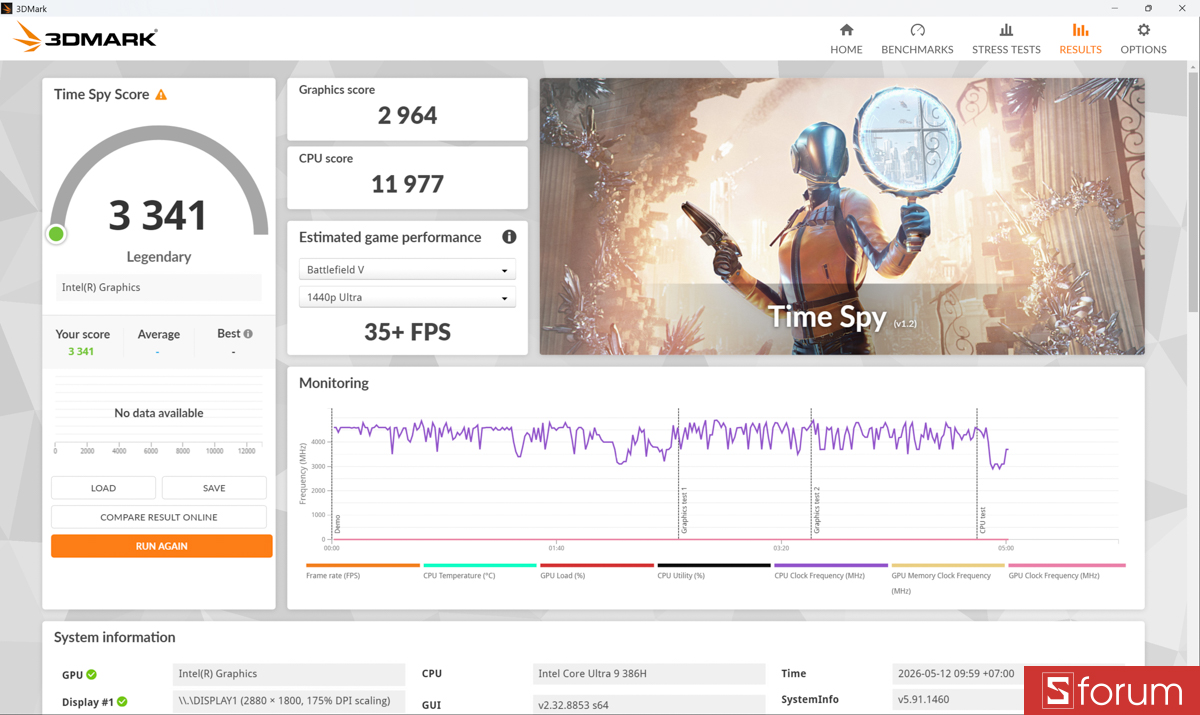Go to the Stress Tests tab
Image resolution: width=1200 pixels, height=715 pixels.
(x=1006, y=39)
